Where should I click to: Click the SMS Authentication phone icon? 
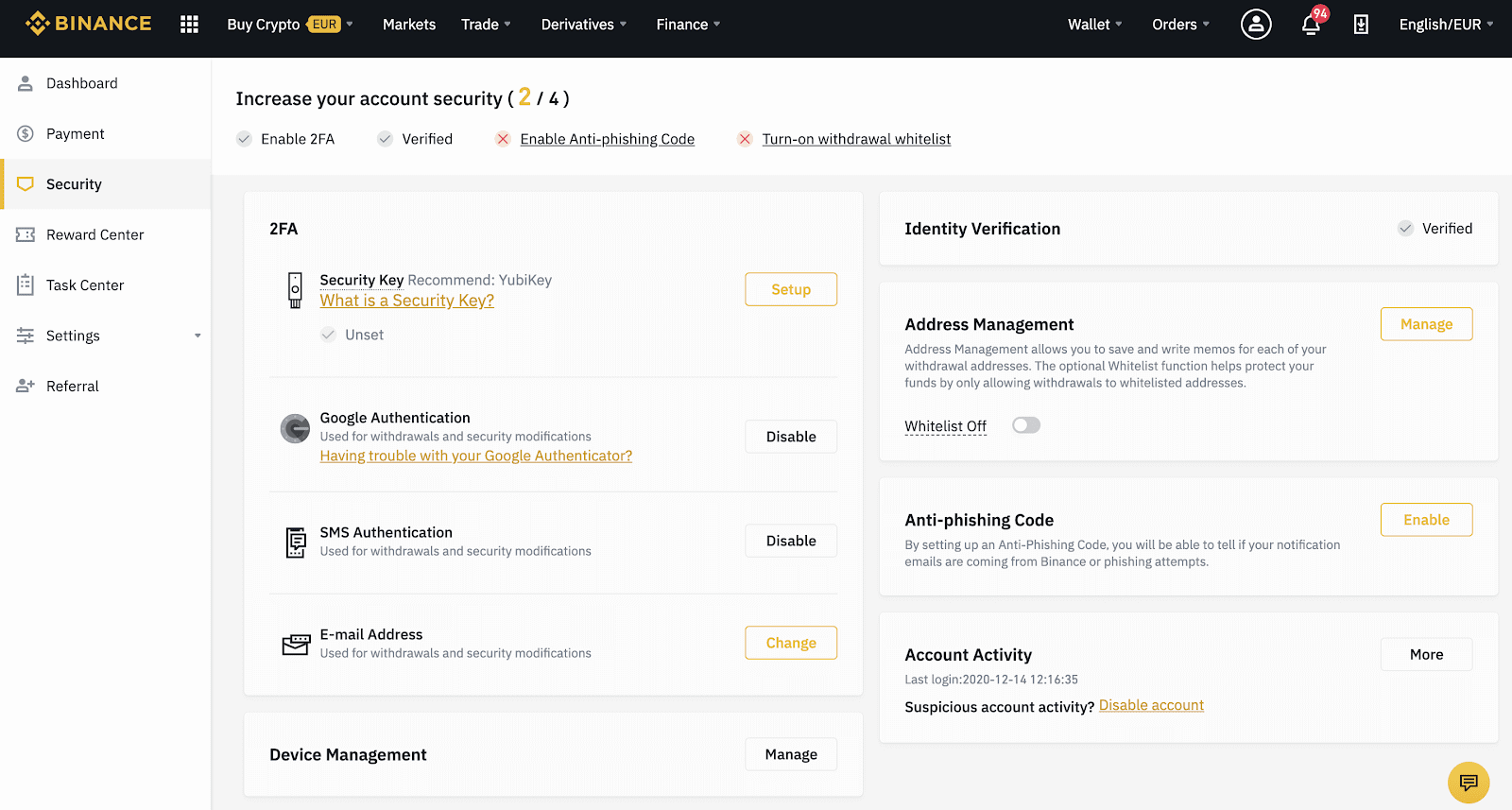(x=296, y=543)
